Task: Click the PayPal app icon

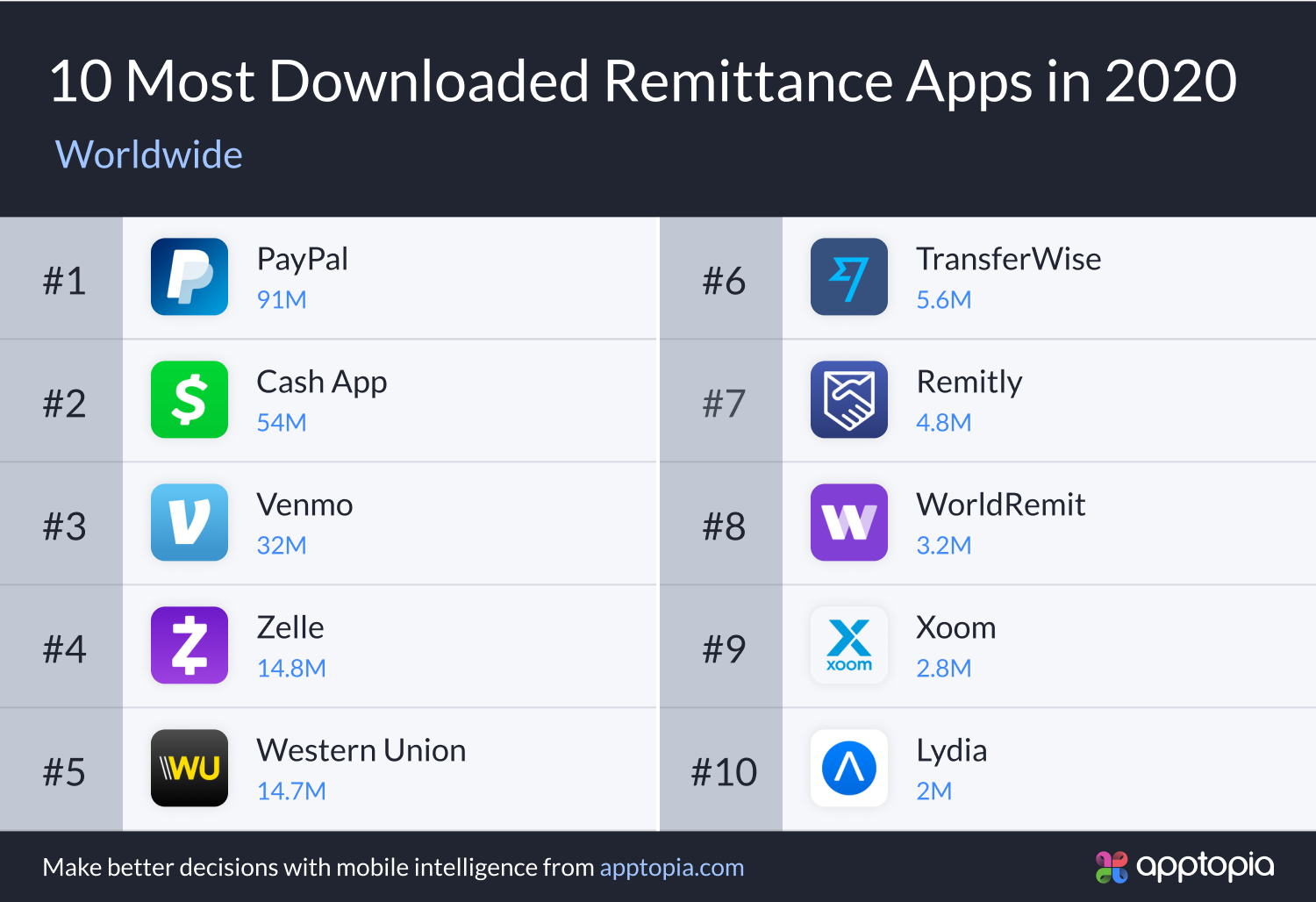Action: (x=190, y=276)
